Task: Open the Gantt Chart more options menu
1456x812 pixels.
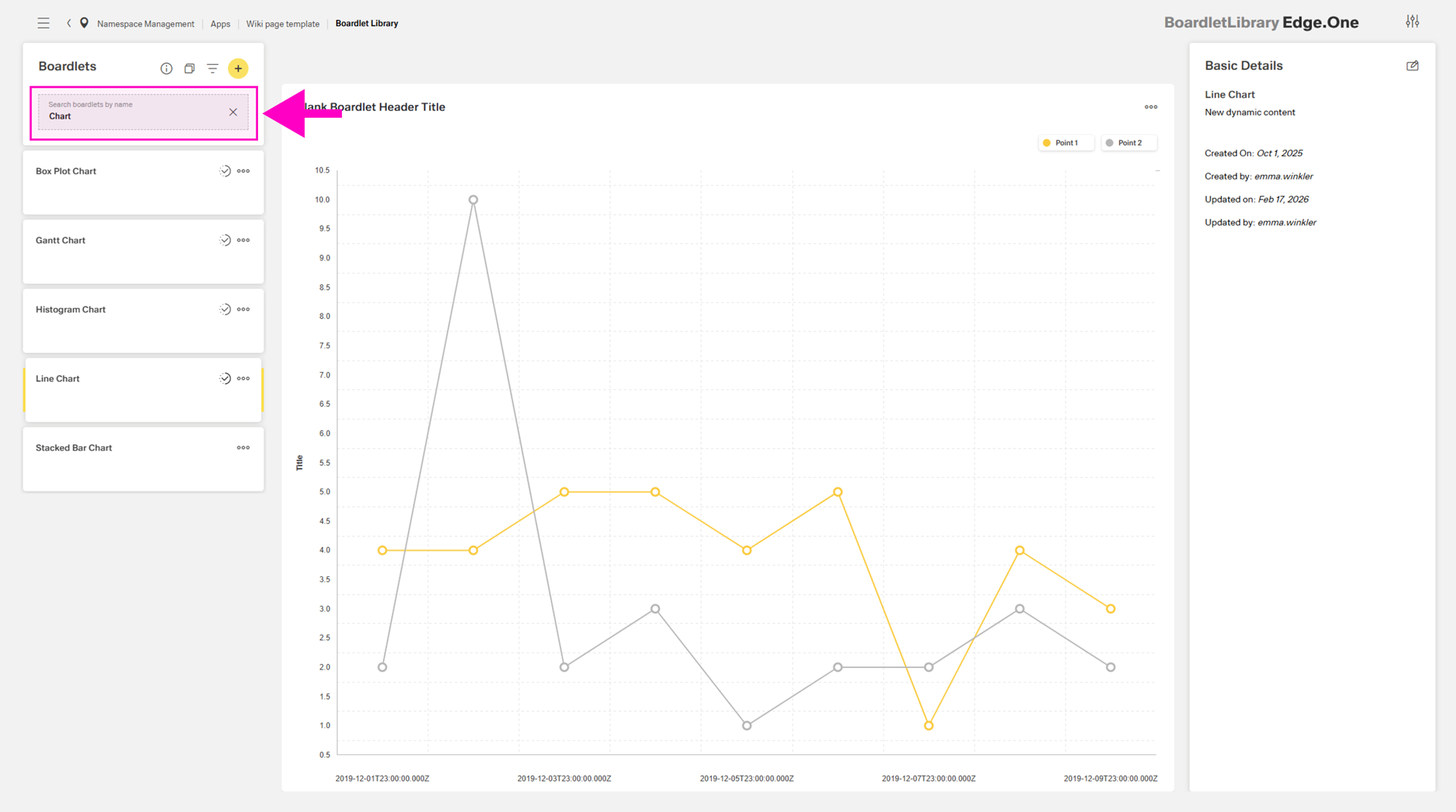Action: coord(243,240)
